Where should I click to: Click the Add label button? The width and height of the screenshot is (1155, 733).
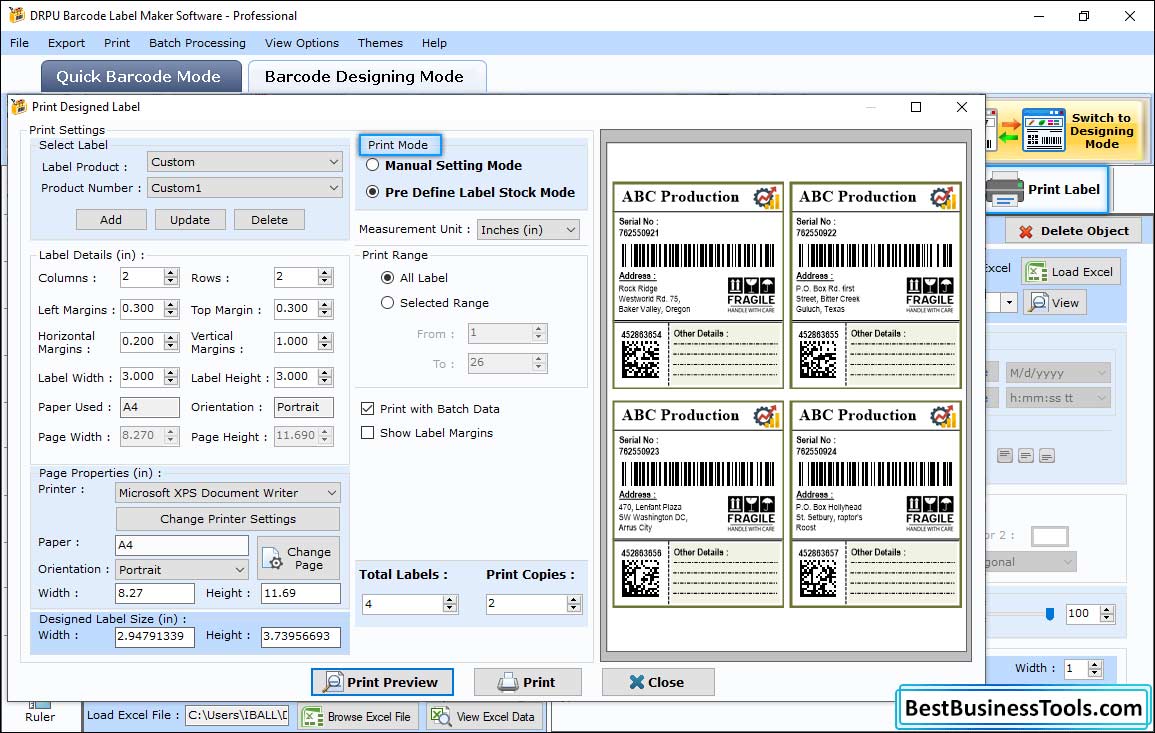pyautogui.click(x=111, y=220)
